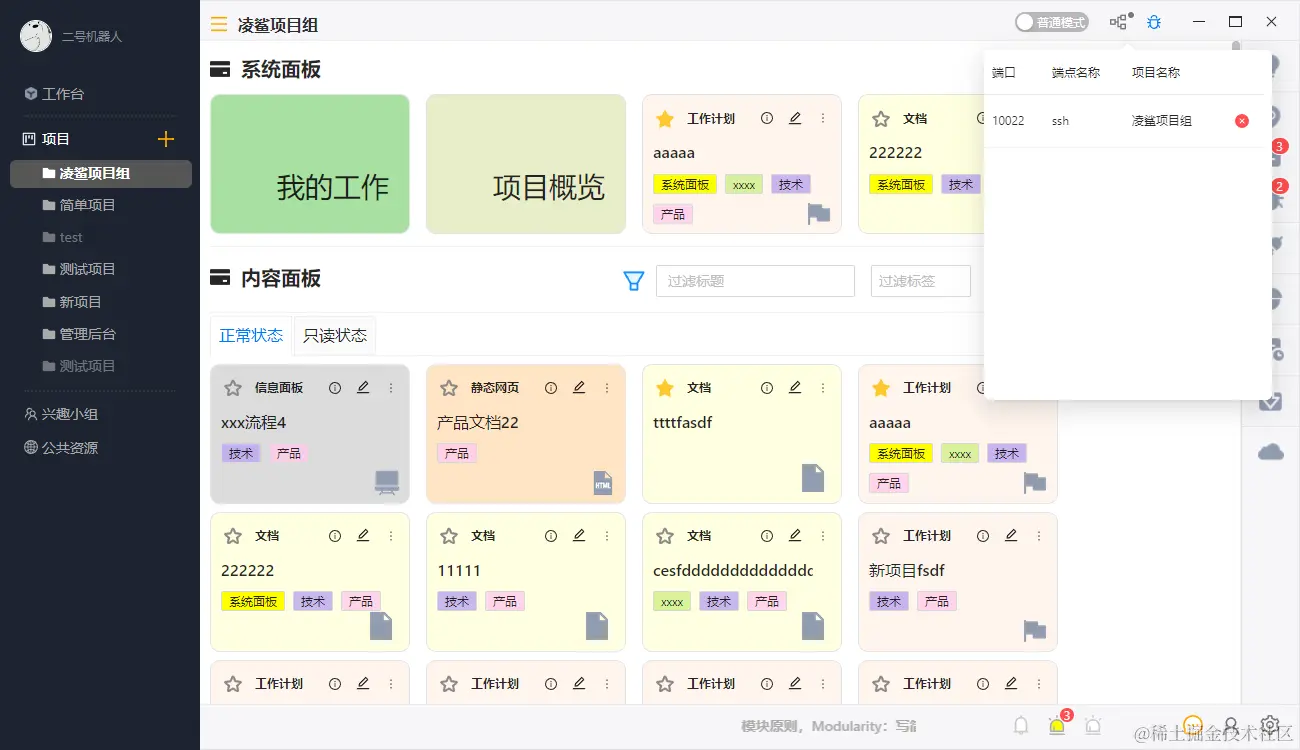Image resolution: width=1300 pixels, height=750 pixels.
Task: Star the 新项目fsdf 工作计划 card
Action: (881, 536)
